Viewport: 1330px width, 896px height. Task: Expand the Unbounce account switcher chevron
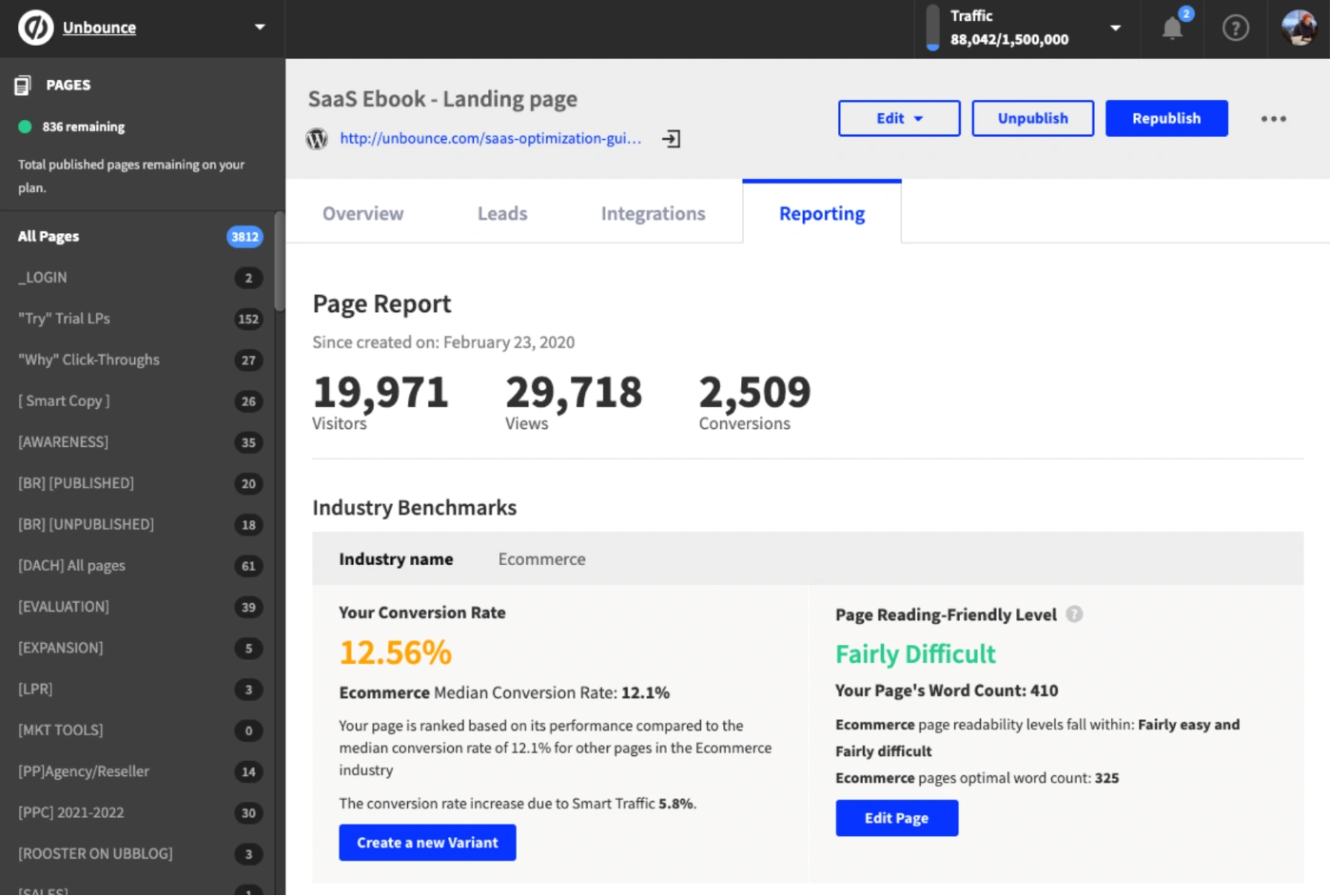pos(259,28)
